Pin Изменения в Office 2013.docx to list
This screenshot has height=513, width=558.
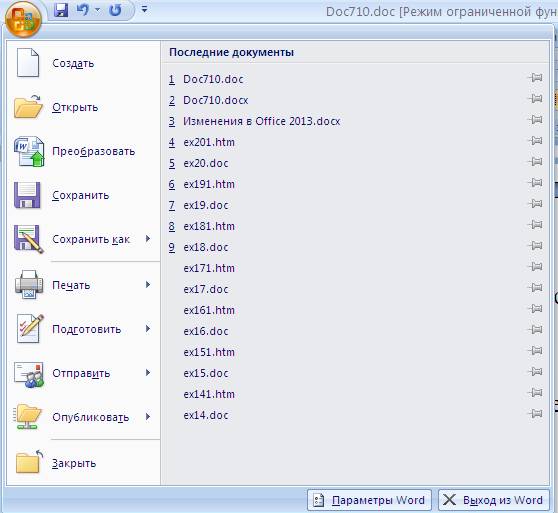tap(535, 119)
